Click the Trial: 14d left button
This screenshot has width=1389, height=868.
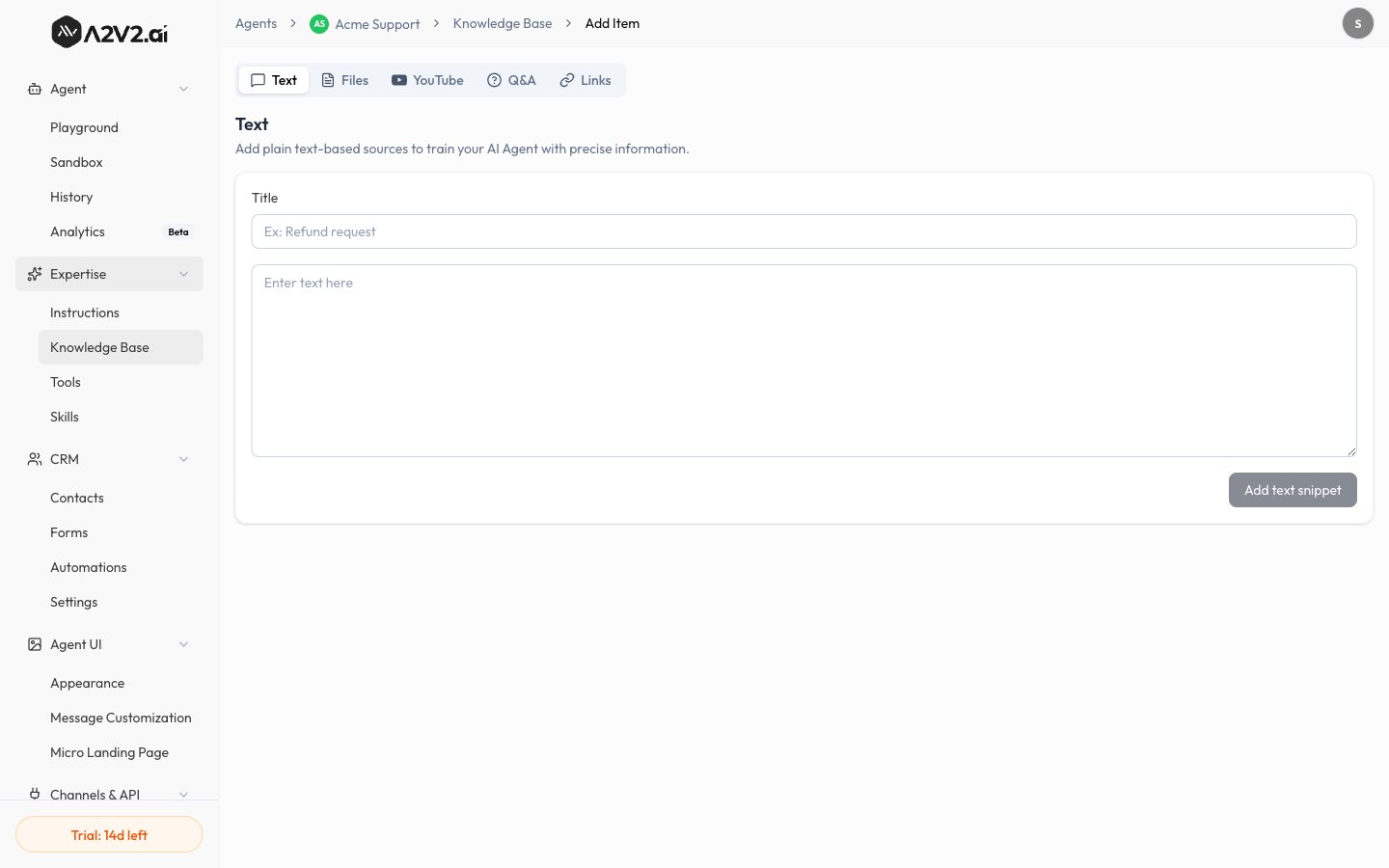109,835
